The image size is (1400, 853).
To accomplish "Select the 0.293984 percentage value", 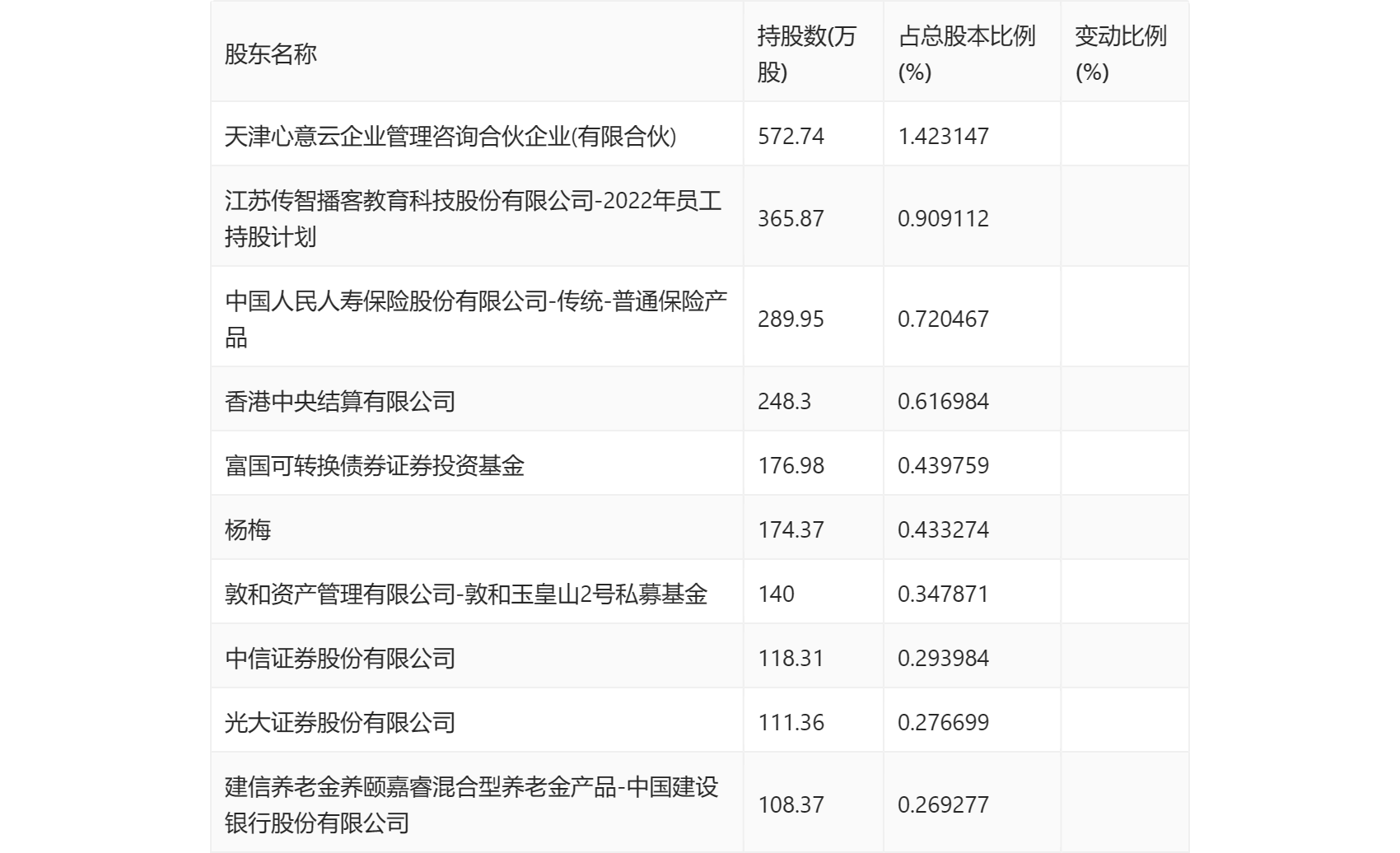I will 943,658.
